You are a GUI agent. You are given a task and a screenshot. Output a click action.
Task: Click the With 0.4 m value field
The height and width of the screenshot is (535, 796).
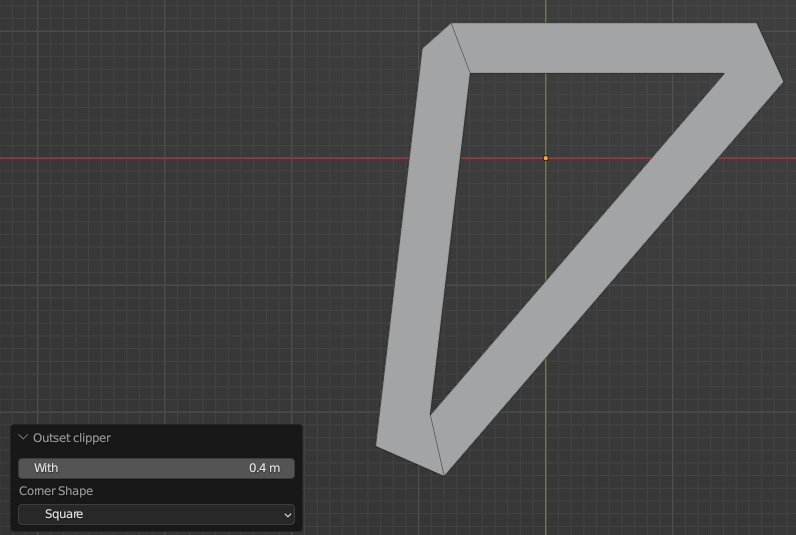(x=156, y=468)
